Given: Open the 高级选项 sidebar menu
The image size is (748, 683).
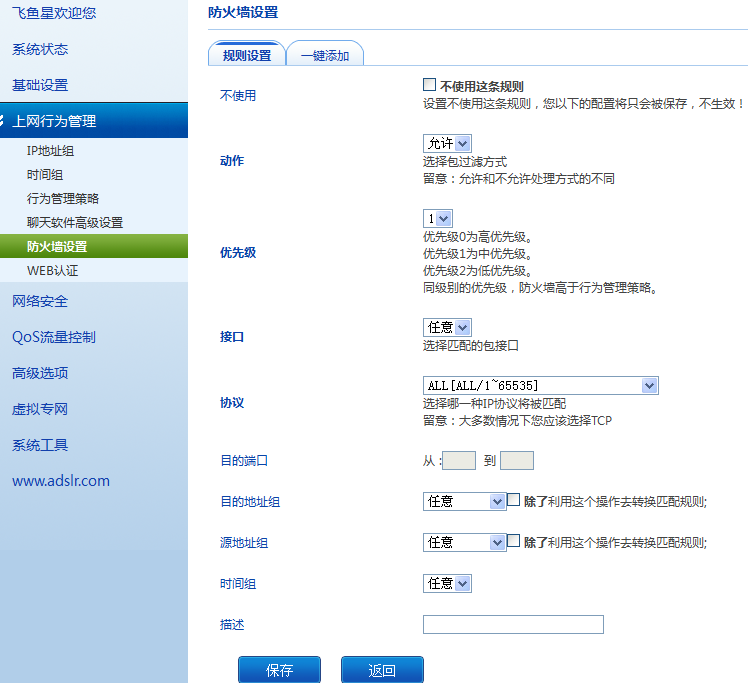Looking at the screenshot, I should [x=40, y=373].
